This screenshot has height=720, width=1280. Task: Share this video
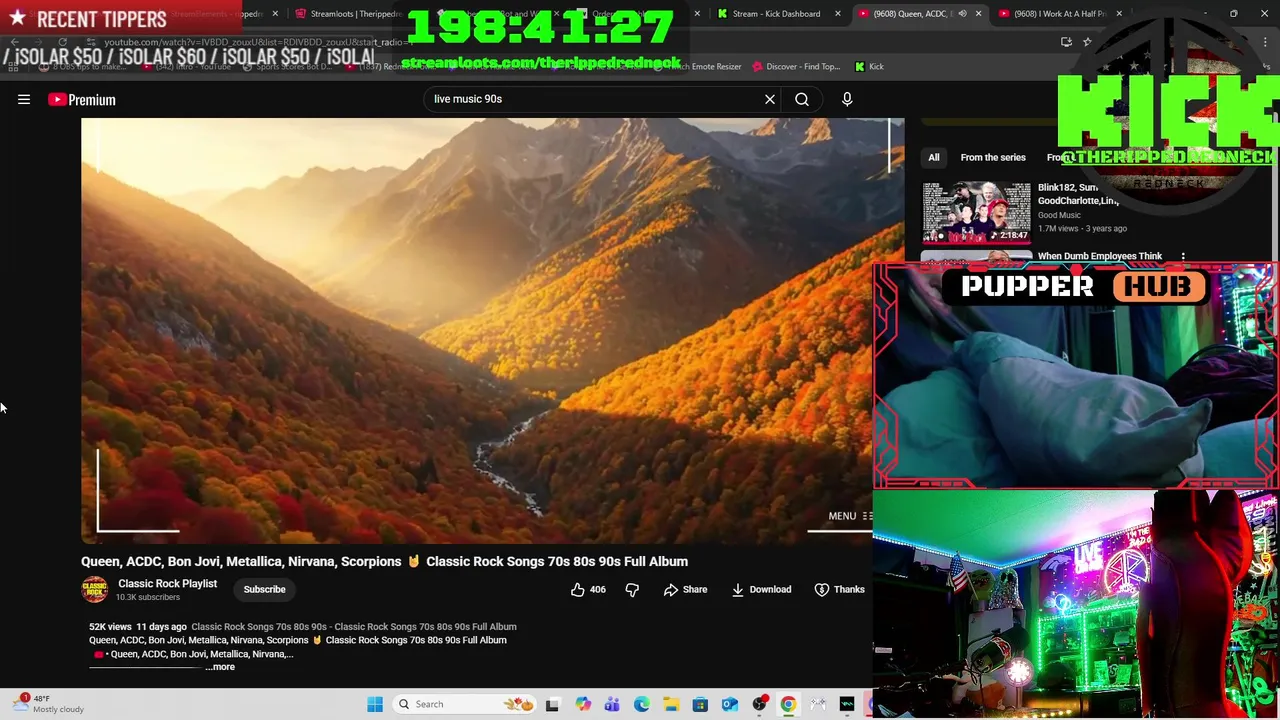tap(685, 589)
